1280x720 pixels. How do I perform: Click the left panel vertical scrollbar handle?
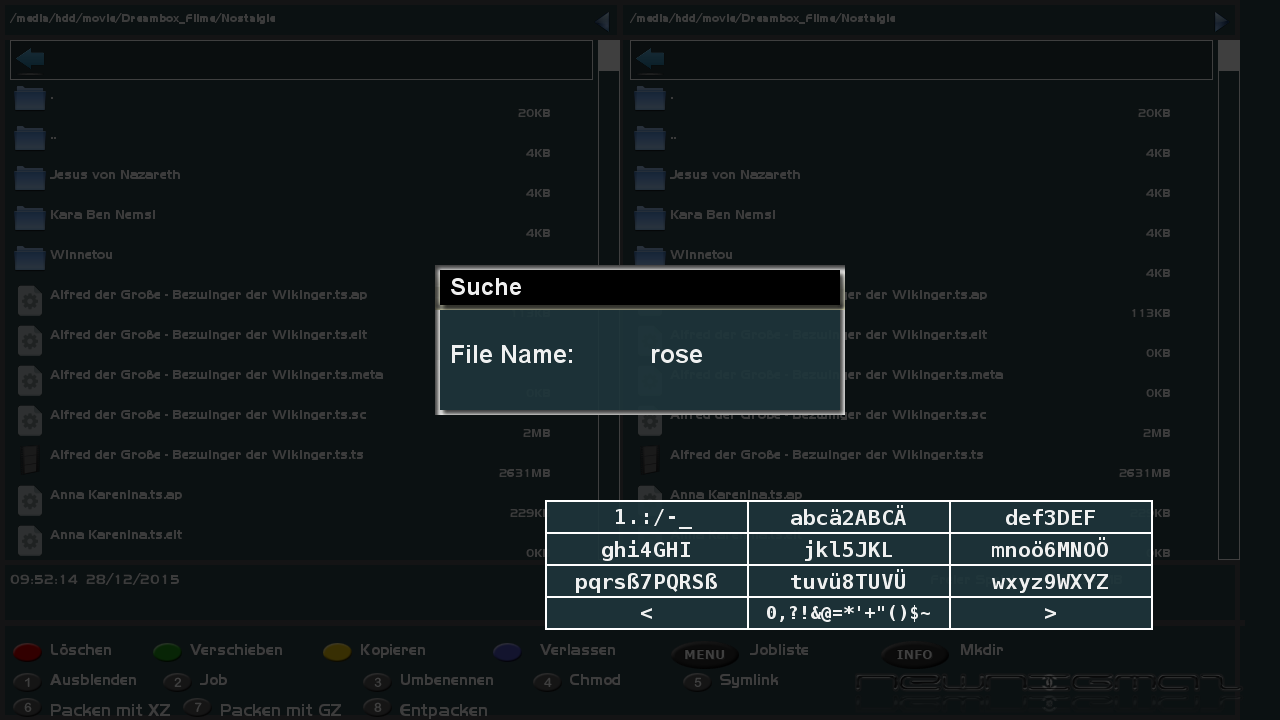608,56
